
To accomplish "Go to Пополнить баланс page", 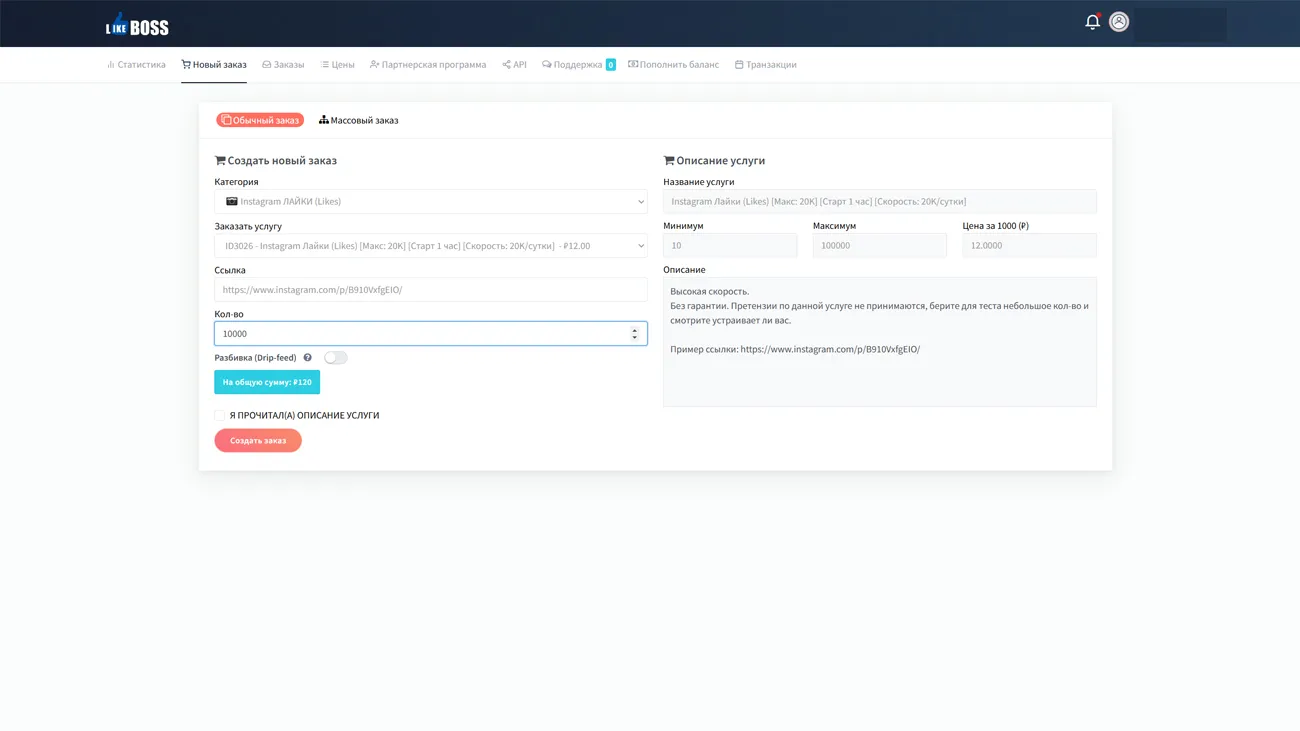I will point(673,65).
